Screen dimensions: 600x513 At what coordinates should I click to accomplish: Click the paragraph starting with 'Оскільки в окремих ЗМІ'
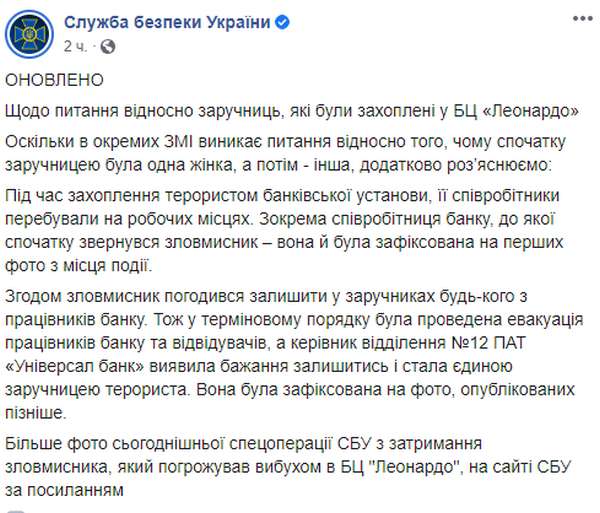coord(299,150)
